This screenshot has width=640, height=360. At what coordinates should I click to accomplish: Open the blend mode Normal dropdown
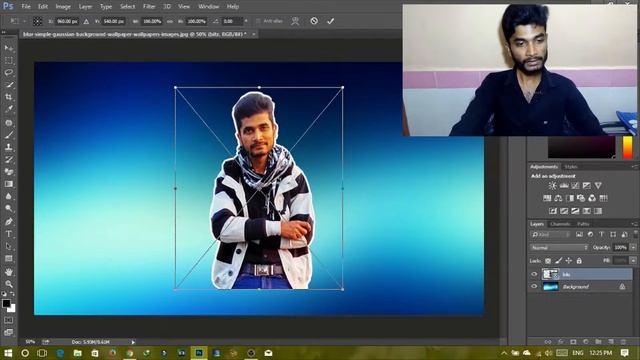pyautogui.click(x=559, y=248)
